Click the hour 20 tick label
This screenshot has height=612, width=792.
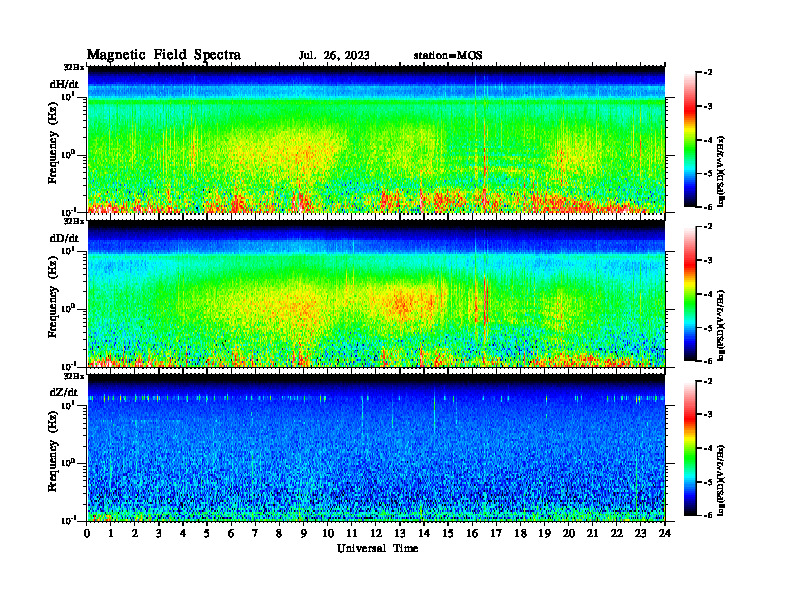pos(569,533)
